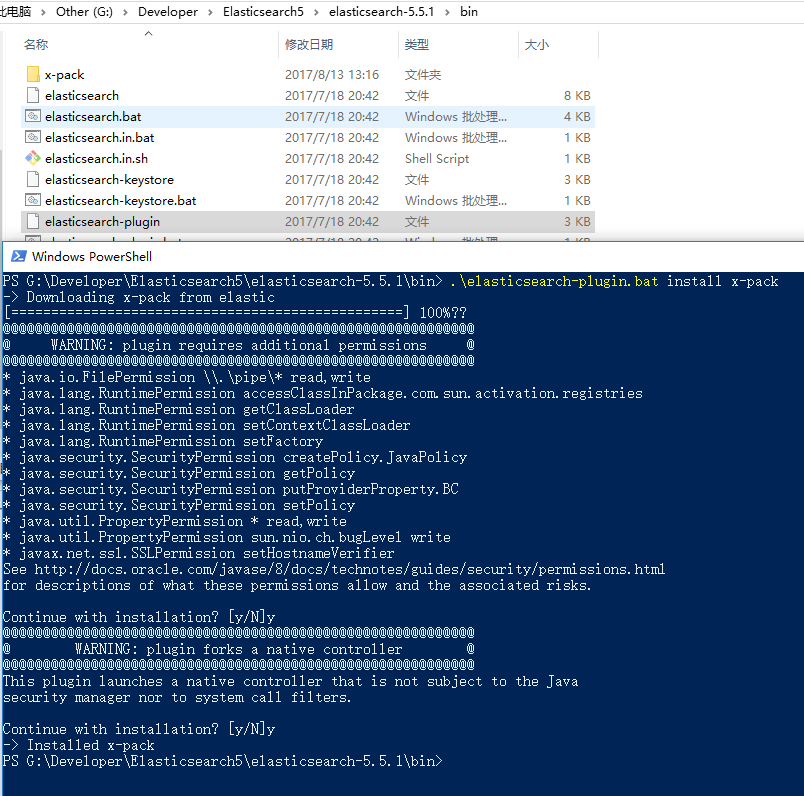Image resolution: width=804 pixels, height=796 pixels.
Task: Click the java.io.FilePermission pipe line
Action: pos(187,377)
